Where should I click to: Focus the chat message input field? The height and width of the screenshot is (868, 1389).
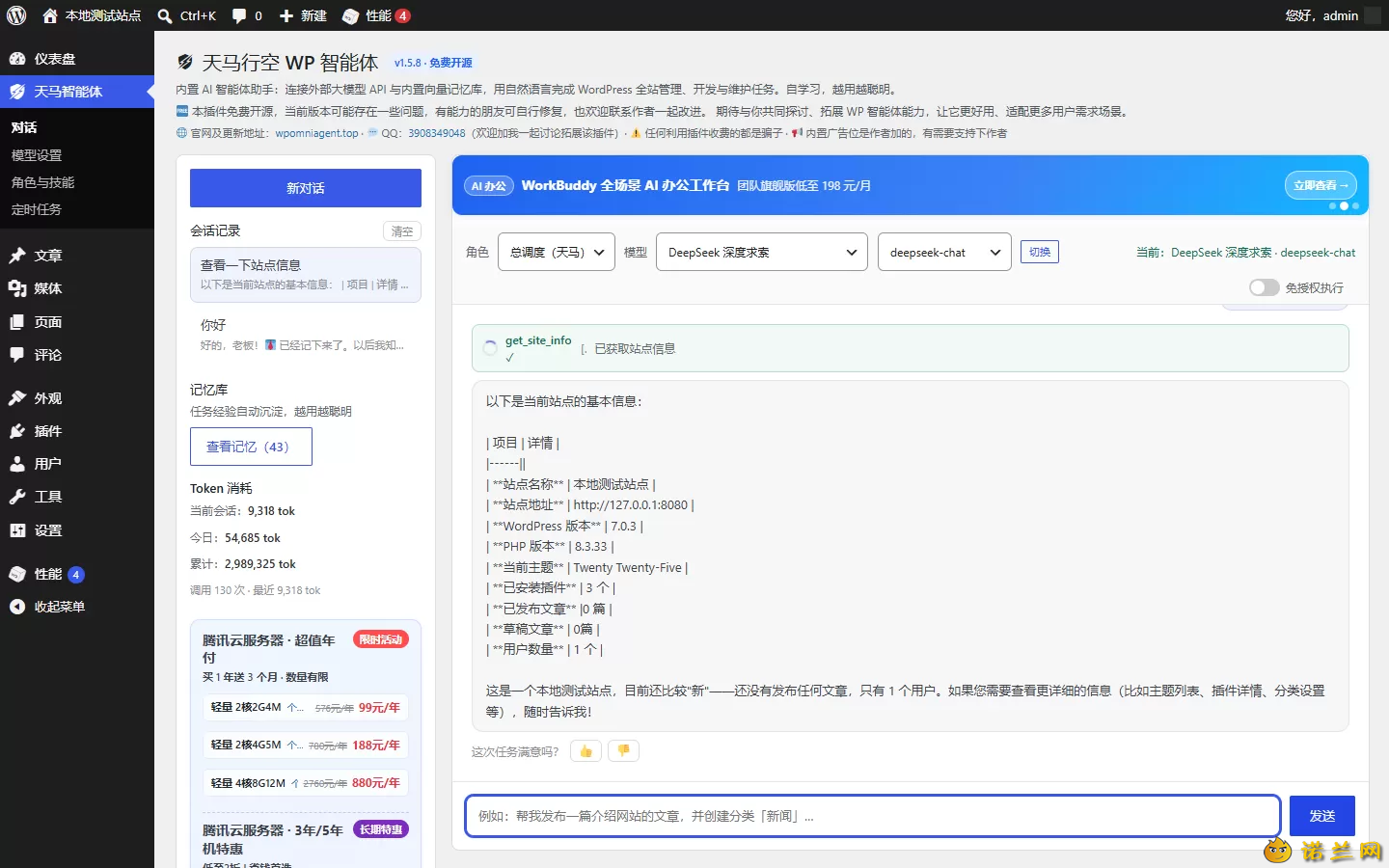tap(873, 816)
